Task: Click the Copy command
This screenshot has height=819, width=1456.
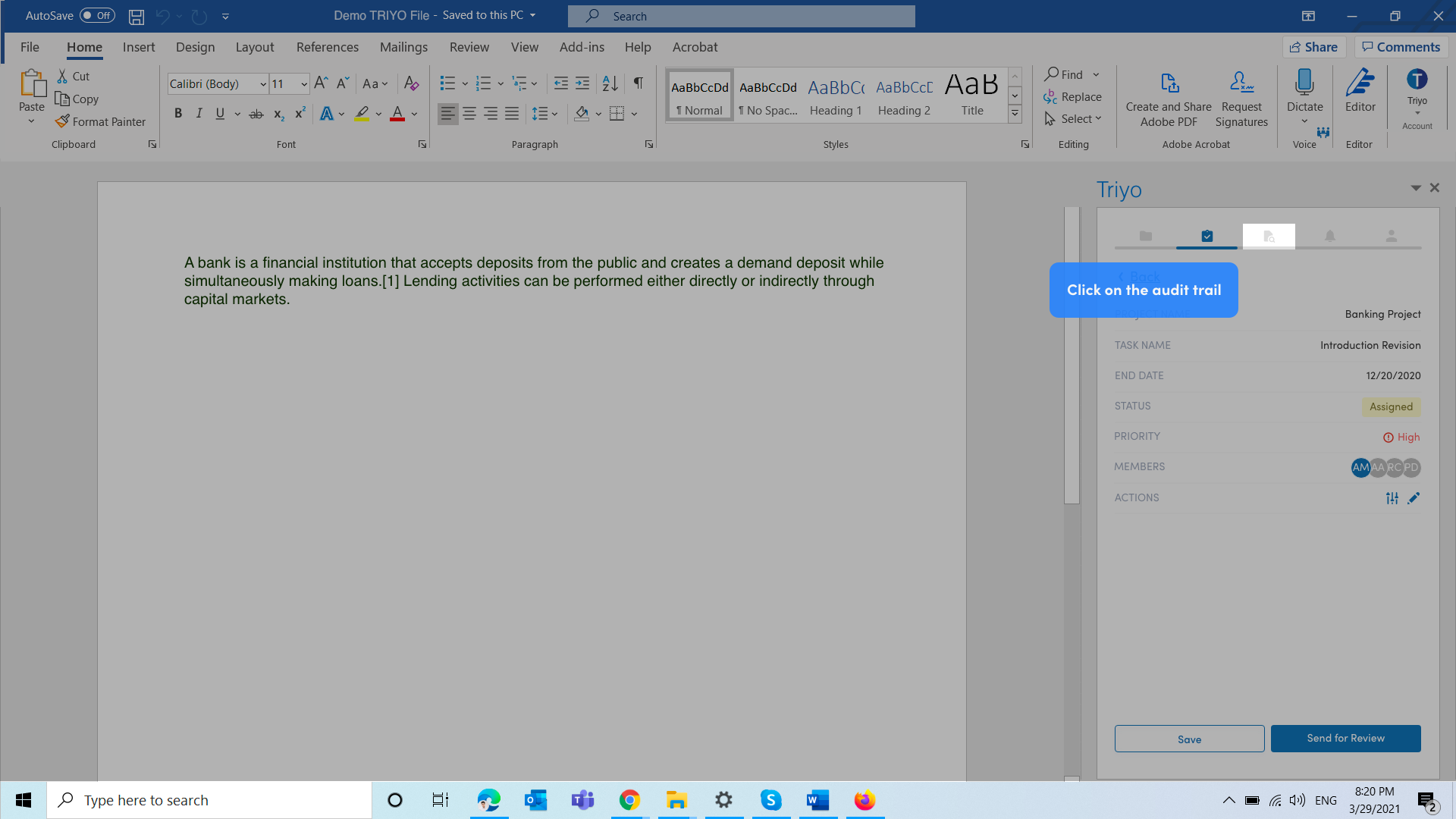Action: click(x=77, y=99)
